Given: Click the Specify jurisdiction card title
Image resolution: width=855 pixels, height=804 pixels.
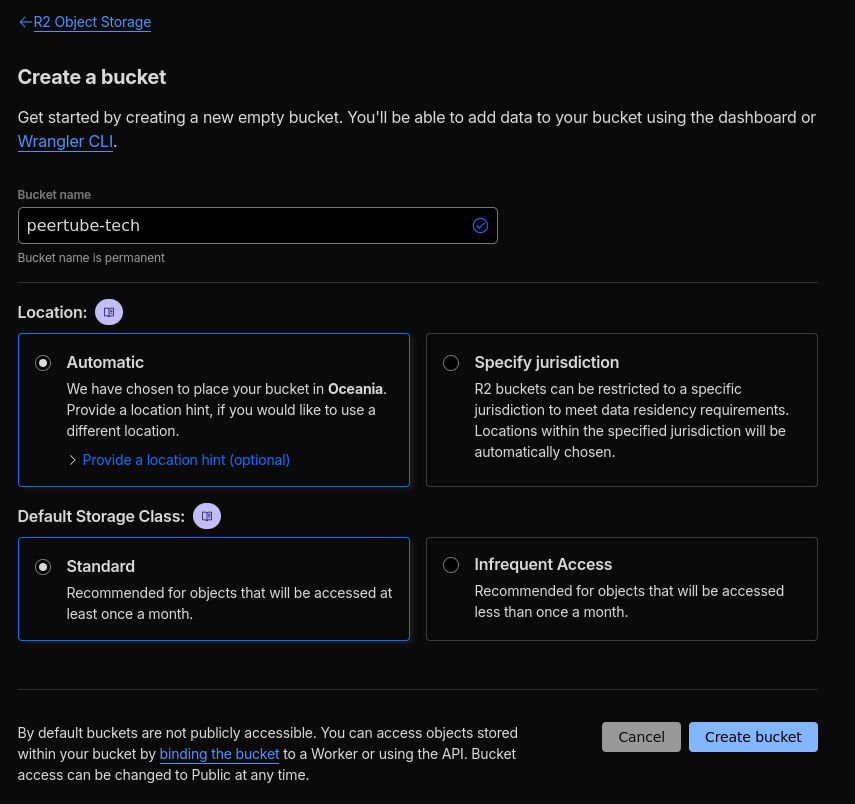Looking at the screenshot, I should click(546, 362).
